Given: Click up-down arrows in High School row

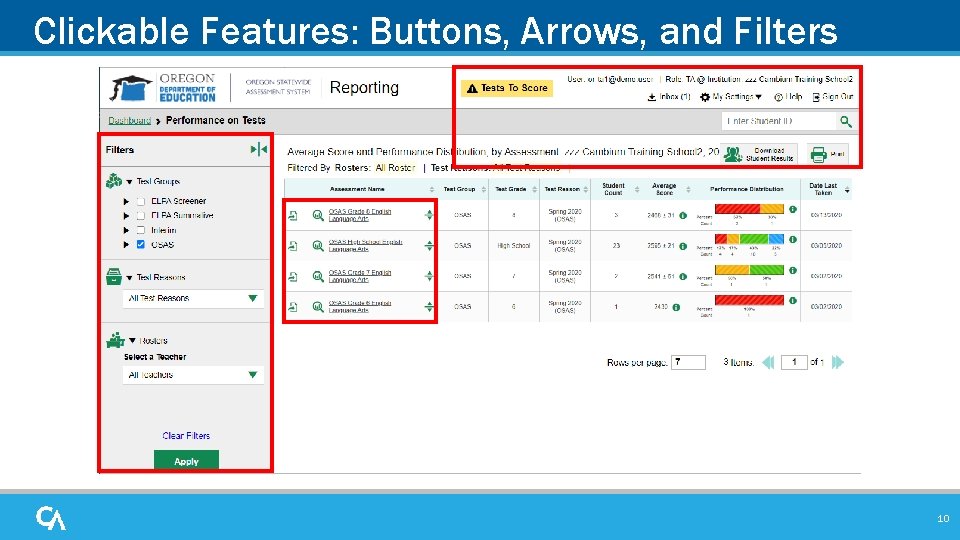Looking at the screenshot, I should 429,246.
